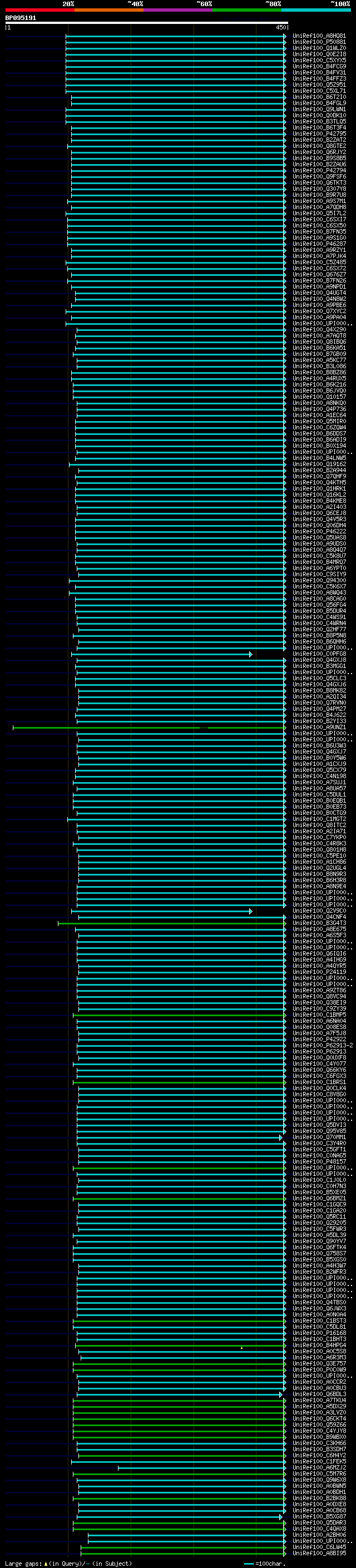Click label UniRef100_Q307Y8

pos(319,189)
